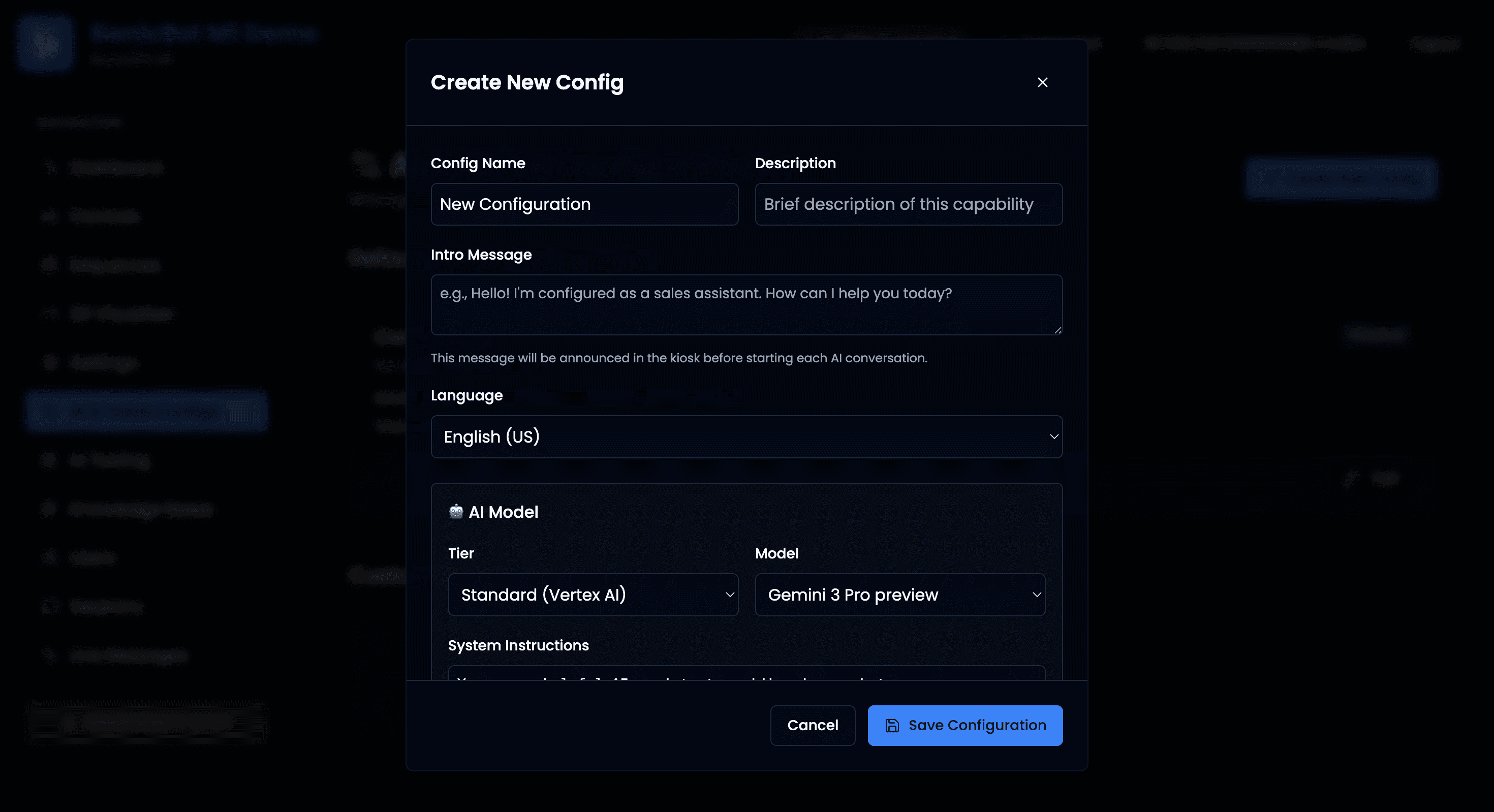Click inside the Intro Message textarea

tap(746, 304)
